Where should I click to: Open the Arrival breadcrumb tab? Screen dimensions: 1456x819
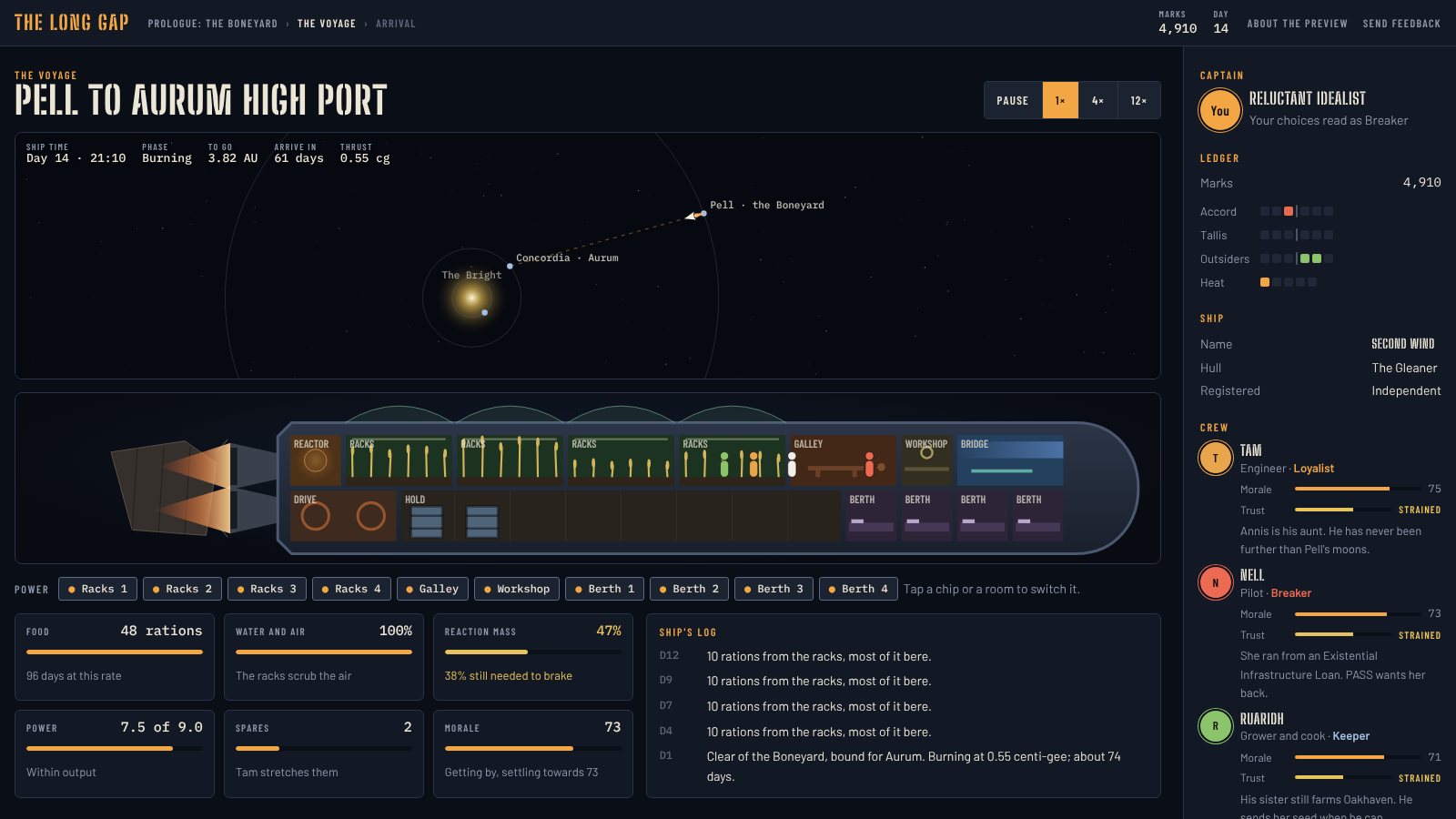[396, 24]
